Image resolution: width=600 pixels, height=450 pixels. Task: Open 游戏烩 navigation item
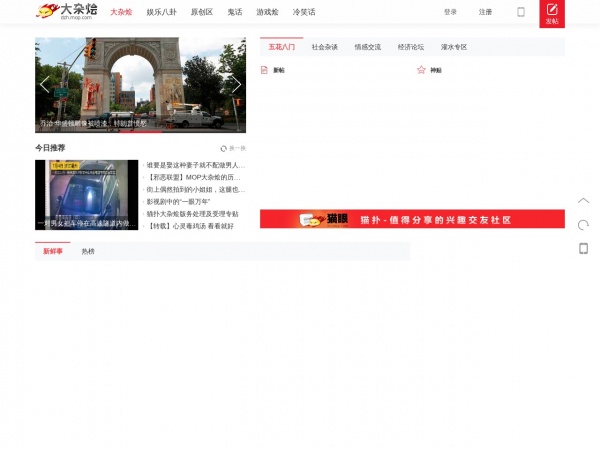click(x=267, y=12)
